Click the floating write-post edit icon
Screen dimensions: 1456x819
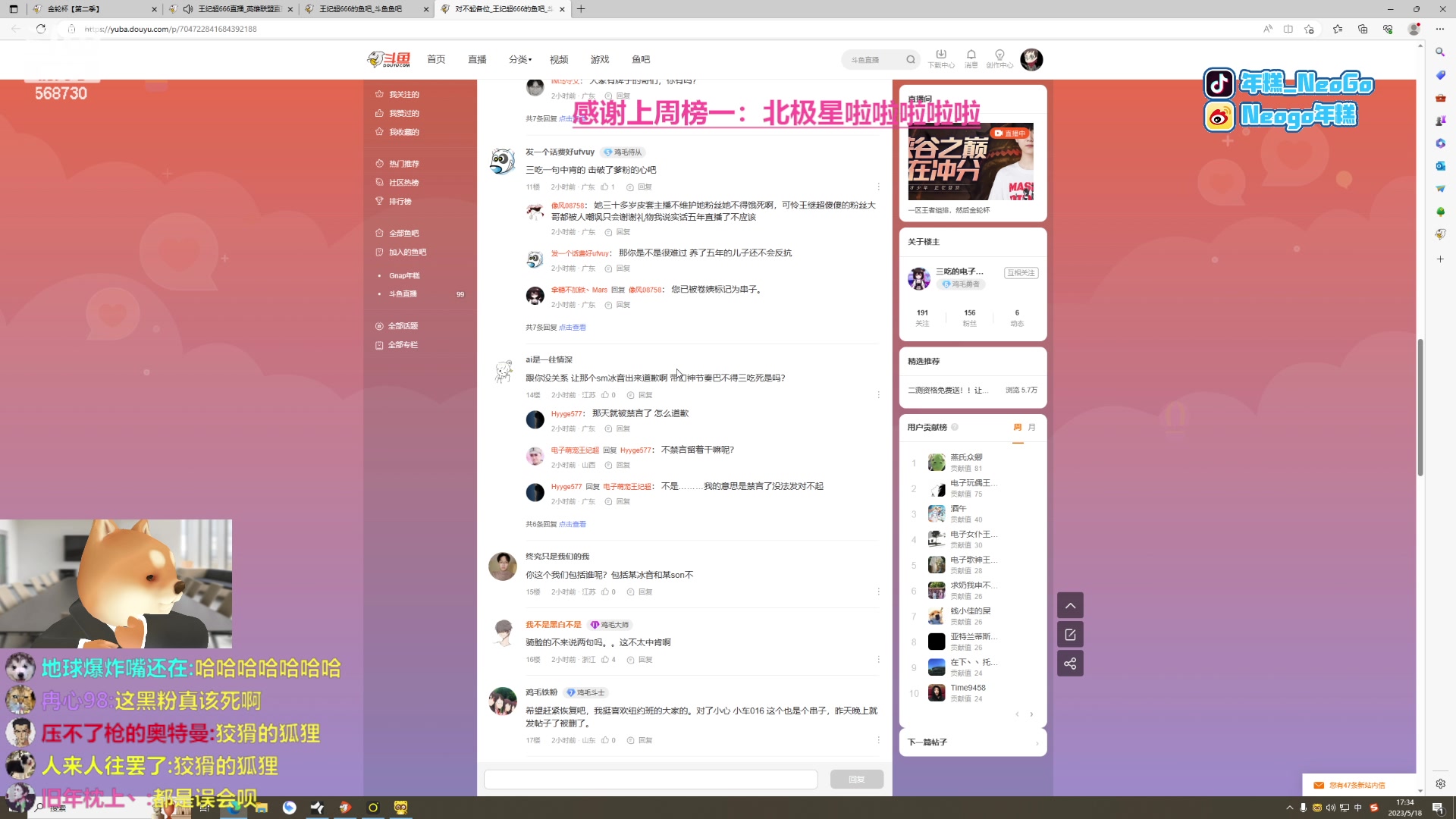point(1070,634)
